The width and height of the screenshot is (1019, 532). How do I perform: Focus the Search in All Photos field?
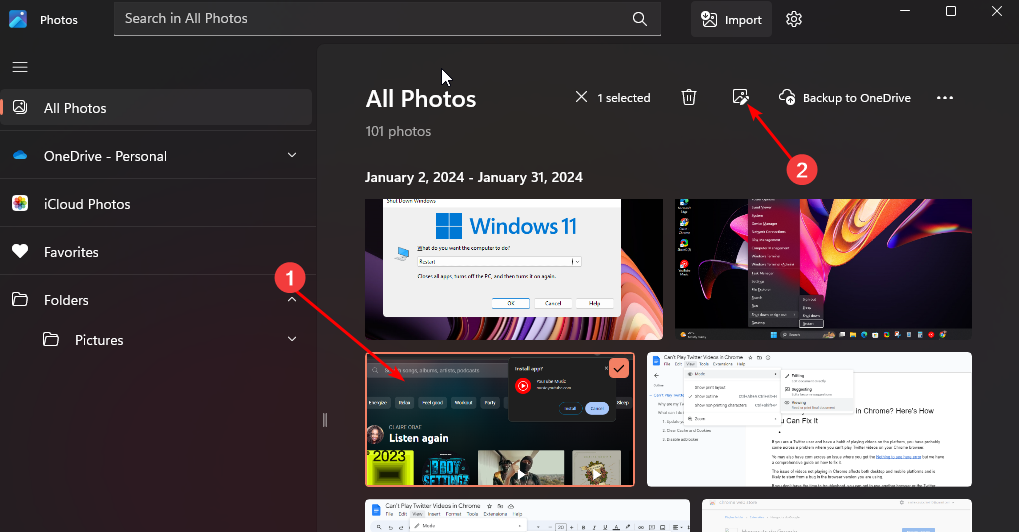[387, 18]
